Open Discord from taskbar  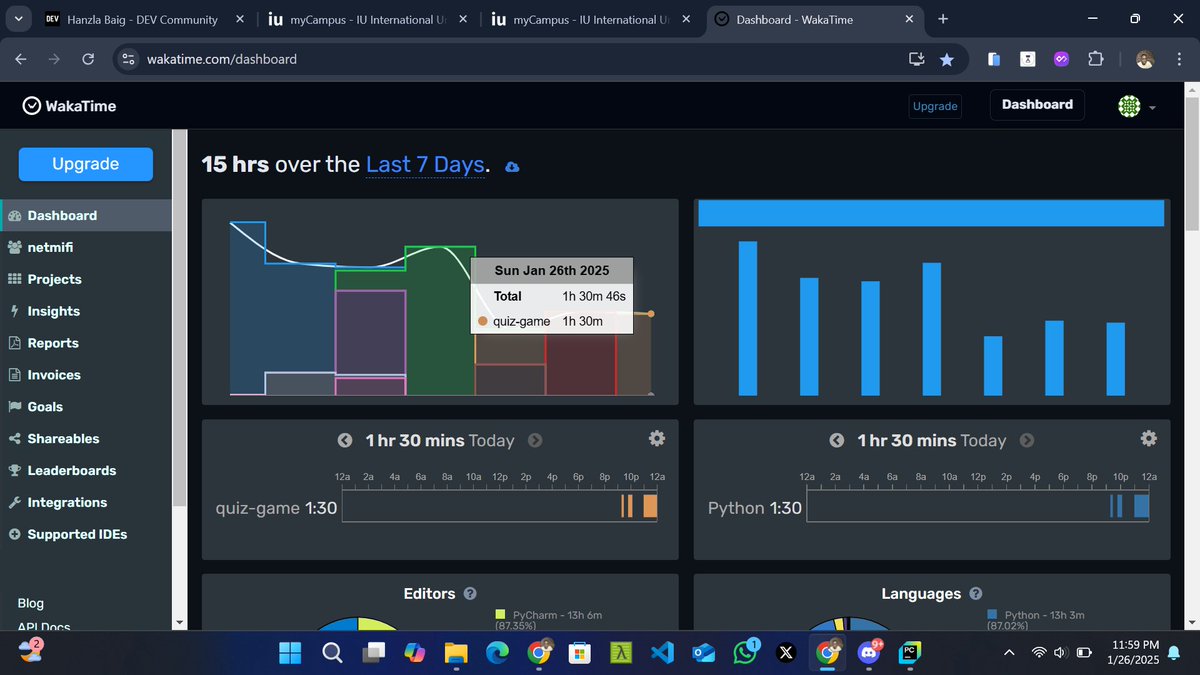click(x=868, y=653)
